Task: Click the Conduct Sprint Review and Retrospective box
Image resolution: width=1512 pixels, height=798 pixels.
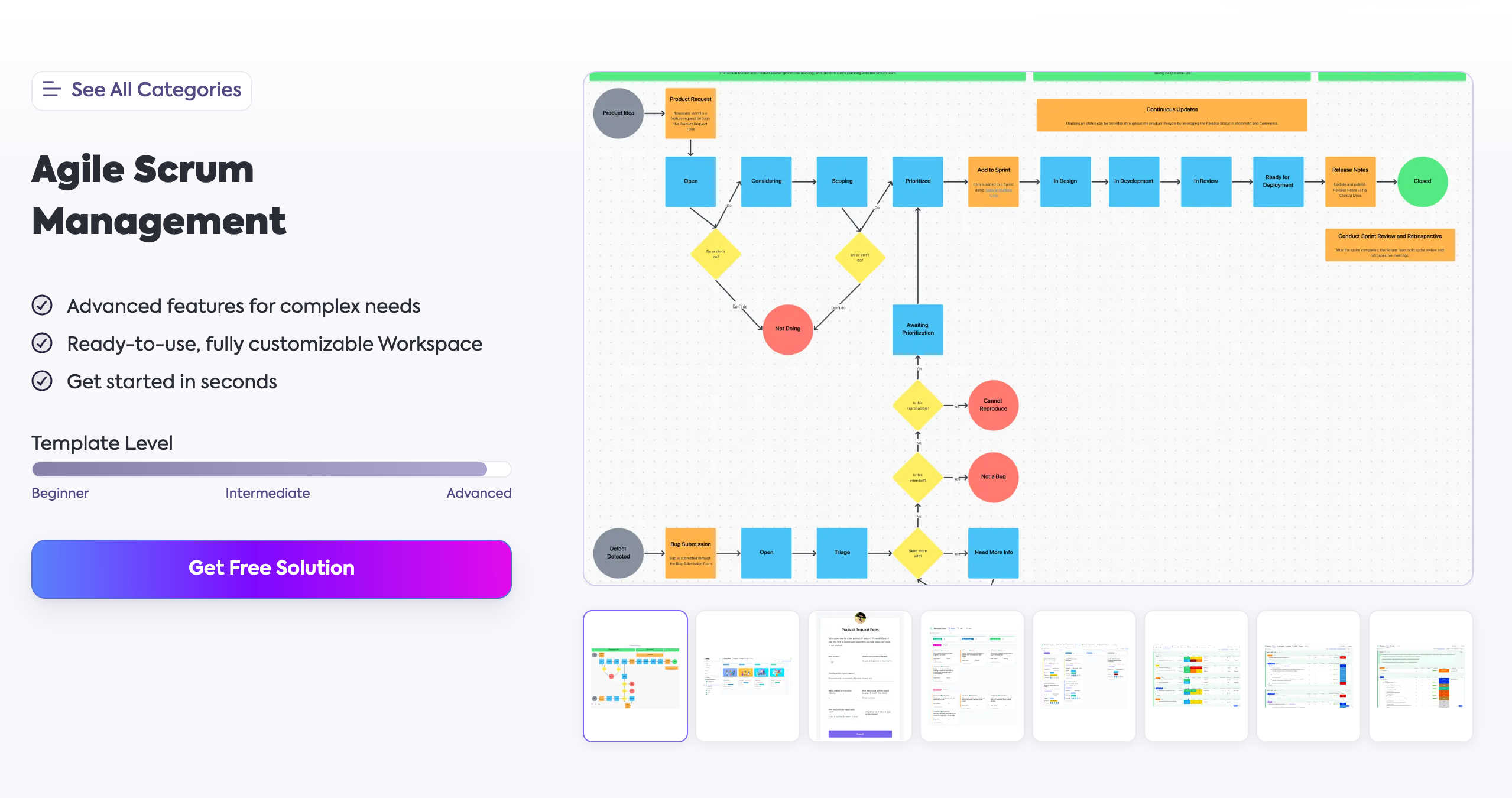Action: 1390,245
